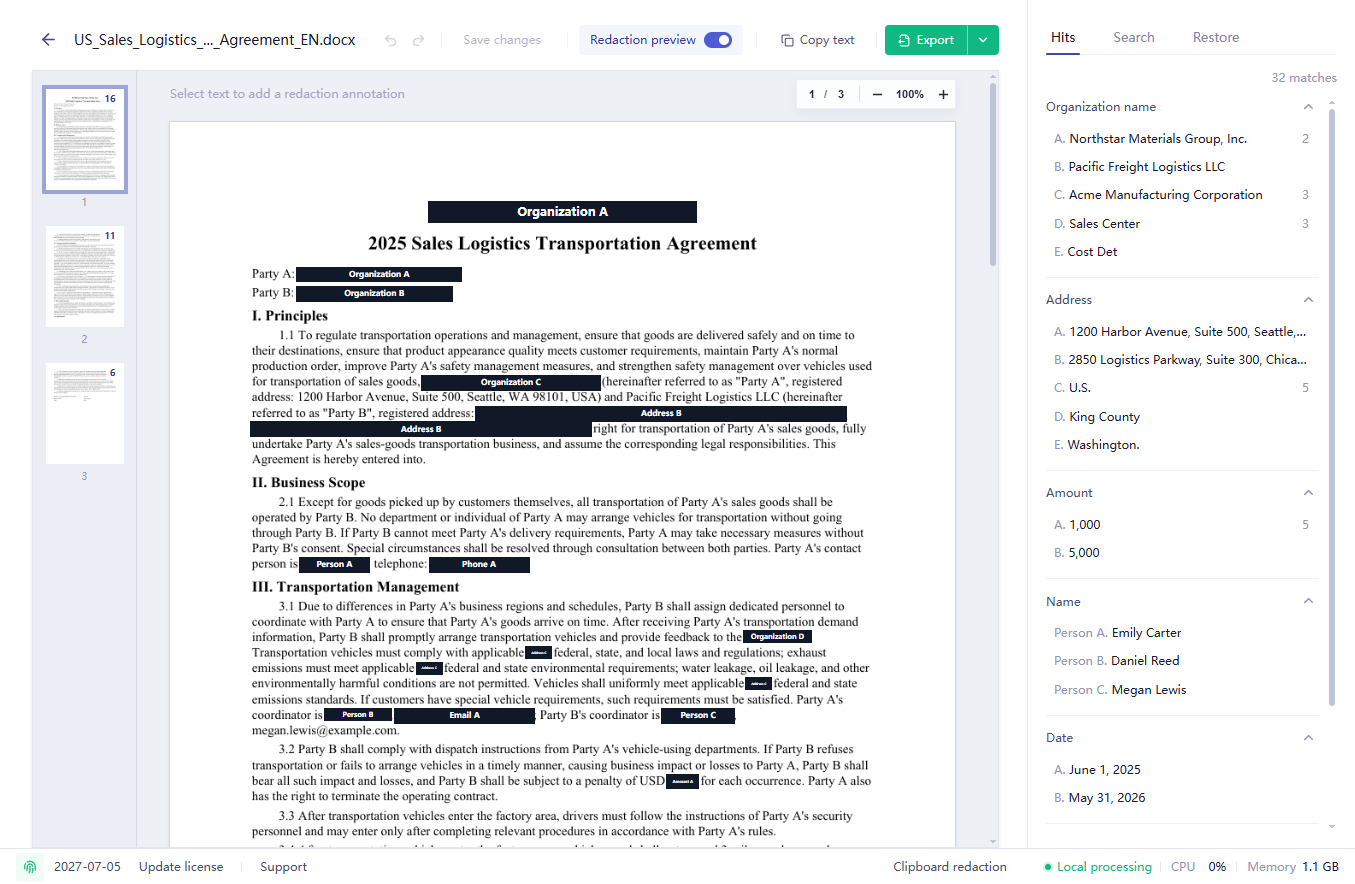Click the document filename title
Screen dimensions: 1355x884
(214, 40)
